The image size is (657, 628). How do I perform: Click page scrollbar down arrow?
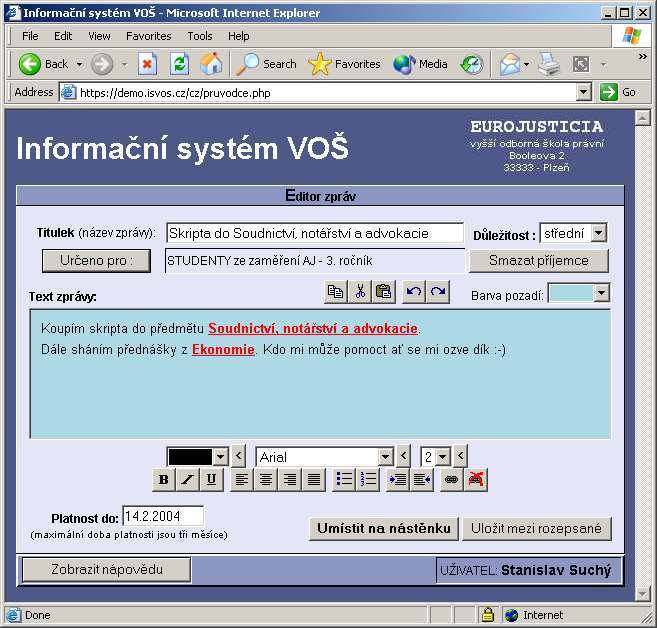pyautogui.click(x=642, y=594)
